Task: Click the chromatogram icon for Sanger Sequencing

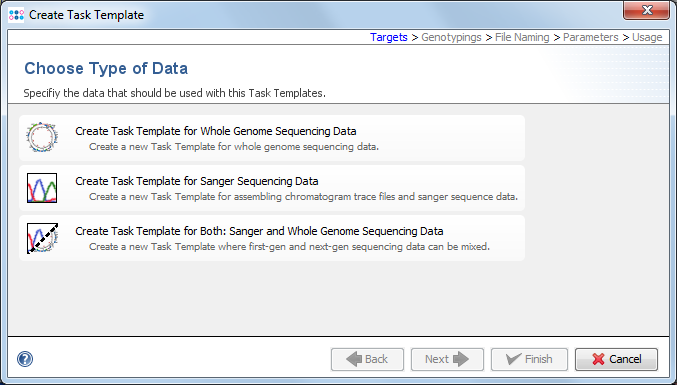Action: coord(42,188)
